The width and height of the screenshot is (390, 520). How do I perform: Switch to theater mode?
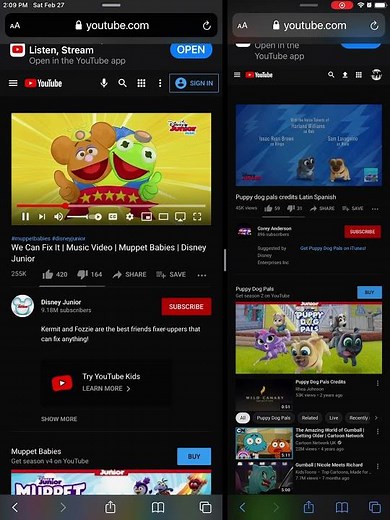coord(163,217)
